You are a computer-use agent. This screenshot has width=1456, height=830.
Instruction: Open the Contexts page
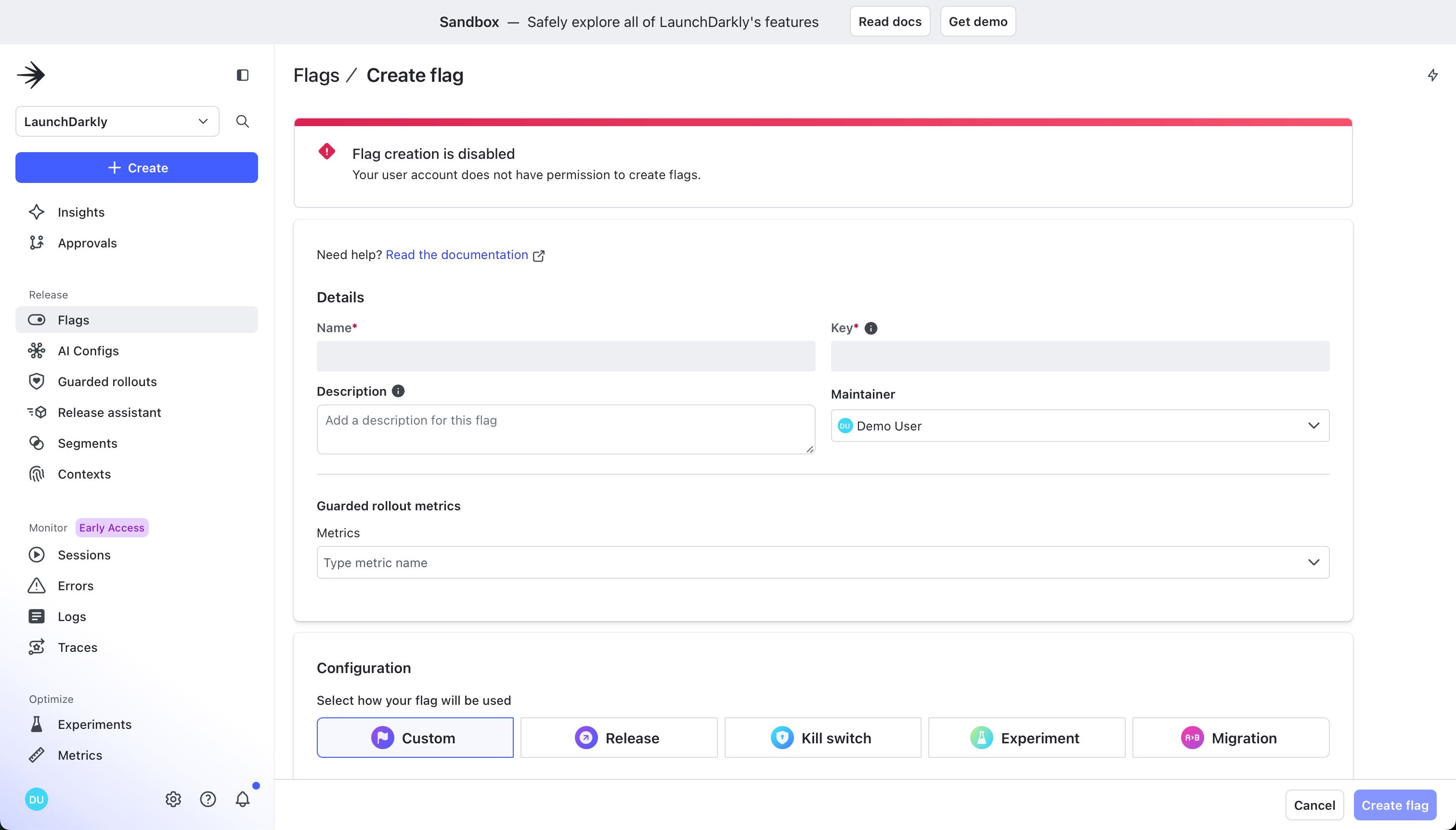137,474
